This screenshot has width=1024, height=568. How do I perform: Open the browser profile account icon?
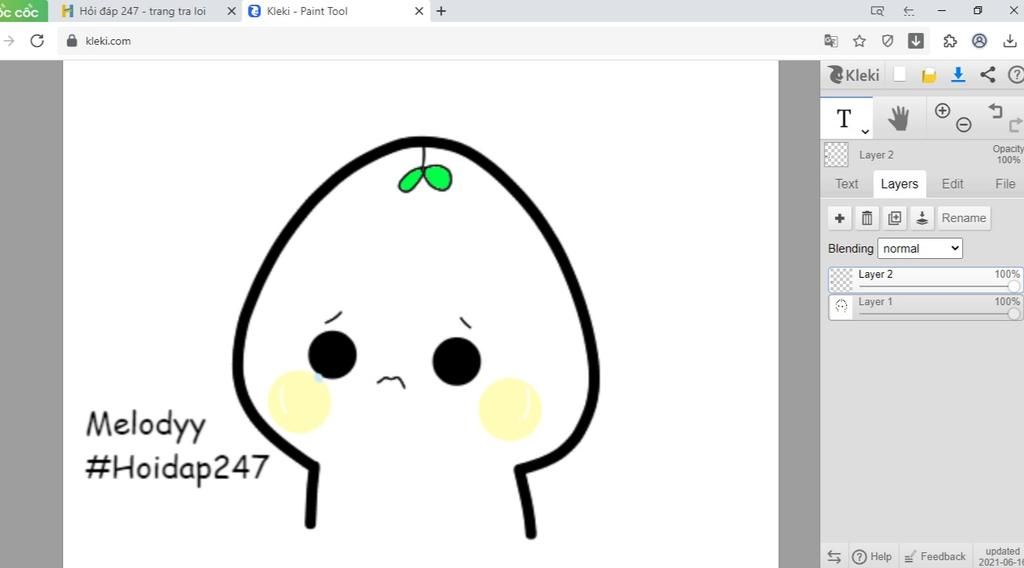click(979, 41)
